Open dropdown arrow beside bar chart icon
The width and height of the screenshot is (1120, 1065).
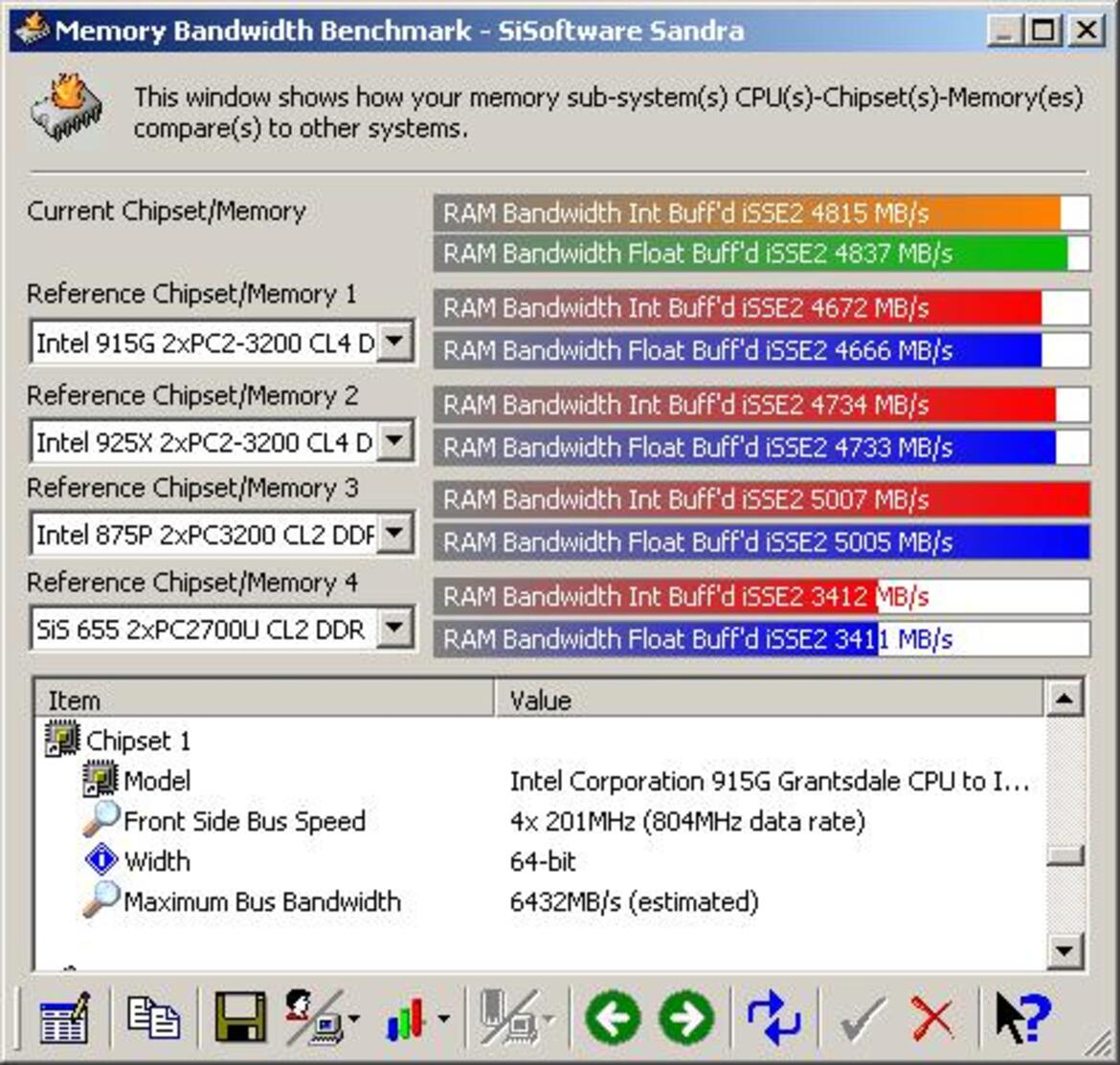[x=444, y=1019]
